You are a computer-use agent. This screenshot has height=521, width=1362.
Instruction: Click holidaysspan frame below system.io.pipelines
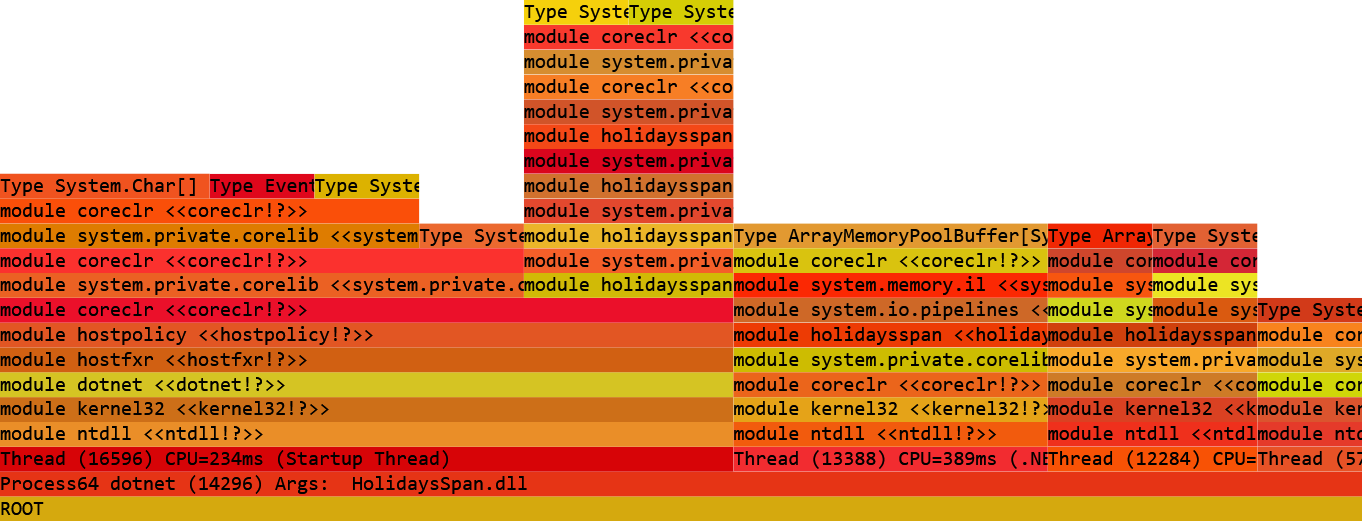(x=890, y=335)
